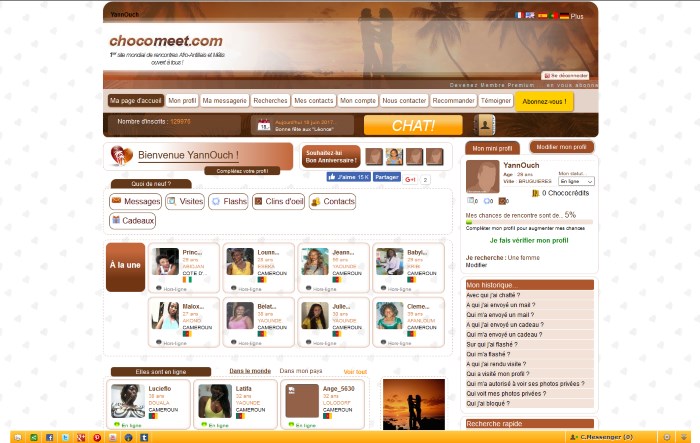Open the address book contact icon beside CHAT

pos(485,125)
